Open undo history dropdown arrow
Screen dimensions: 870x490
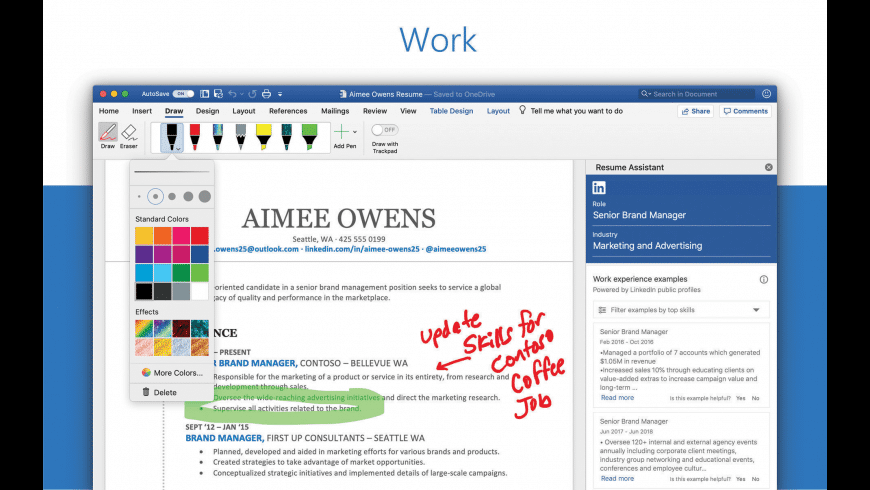[241, 94]
